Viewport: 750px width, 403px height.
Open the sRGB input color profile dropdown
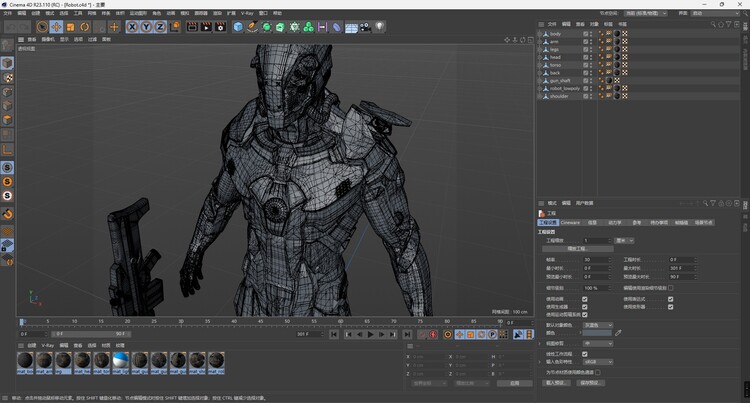(x=597, y=362)
